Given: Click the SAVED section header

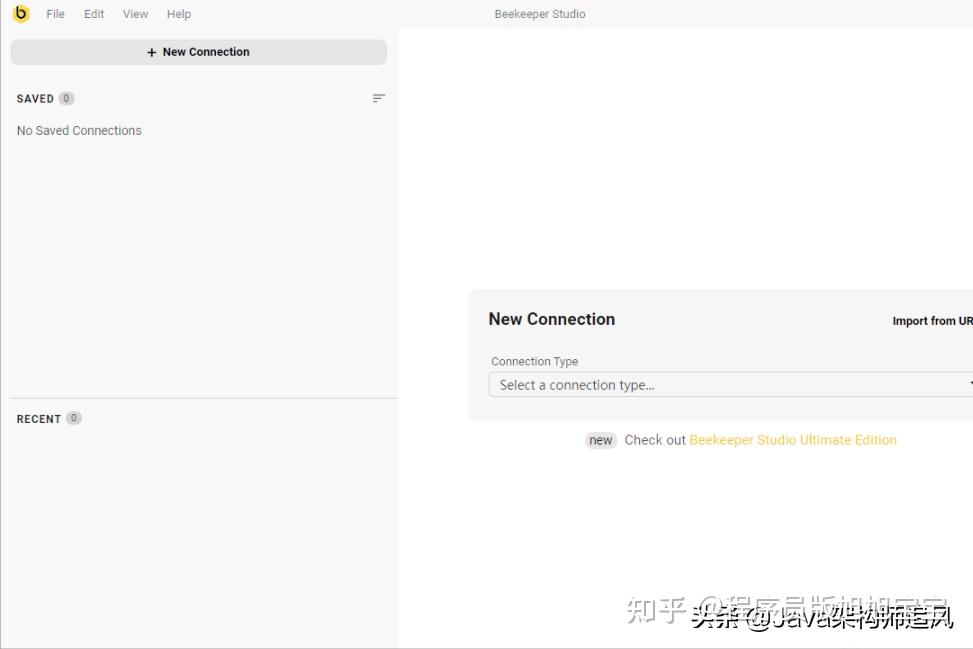Looking at the screenshot, I should pos(35,99).
